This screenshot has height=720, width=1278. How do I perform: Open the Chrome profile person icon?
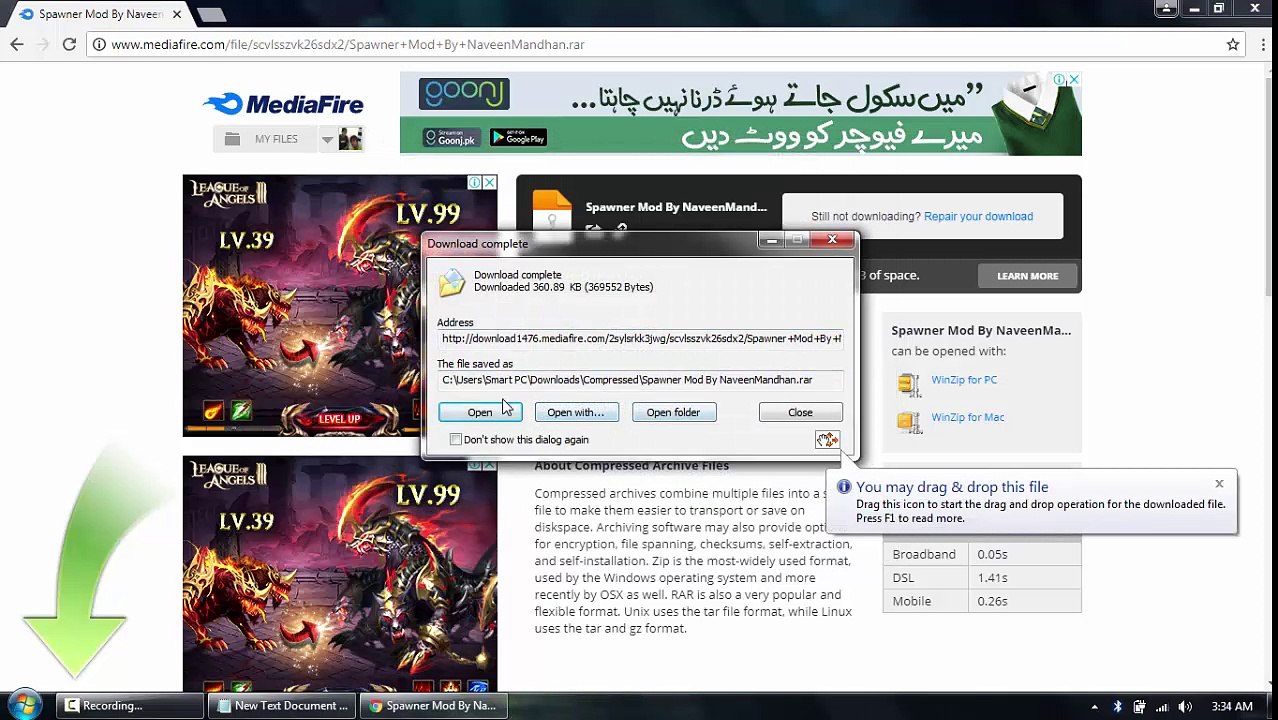1166,9
